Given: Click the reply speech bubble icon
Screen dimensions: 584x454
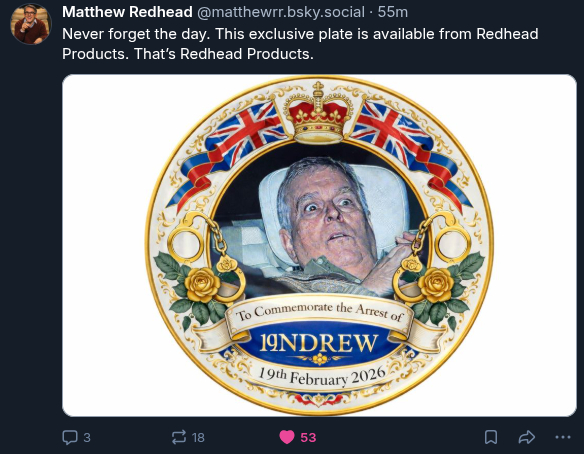Looking at the screenshot, I should (70, 437).
